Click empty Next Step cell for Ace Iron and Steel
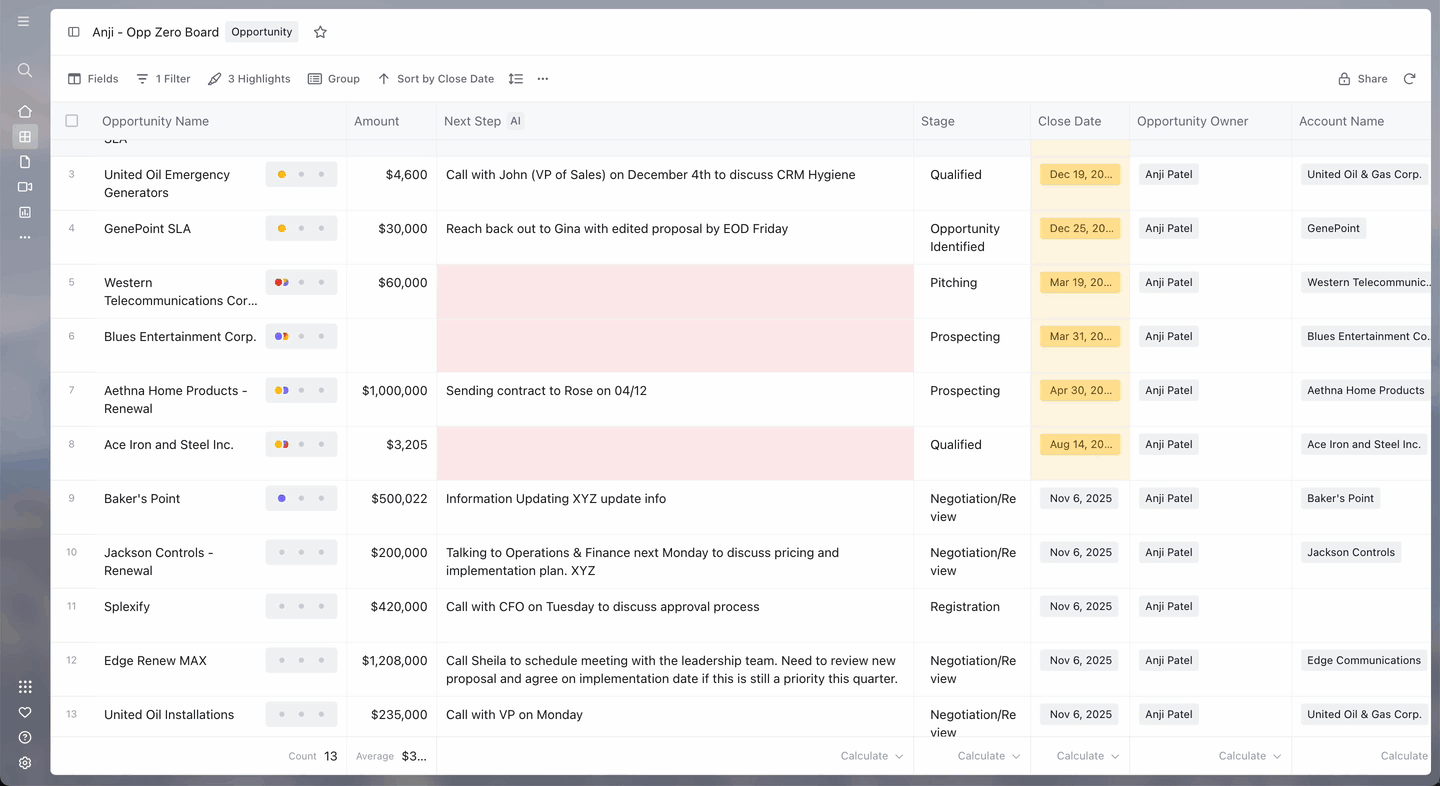 675,453
